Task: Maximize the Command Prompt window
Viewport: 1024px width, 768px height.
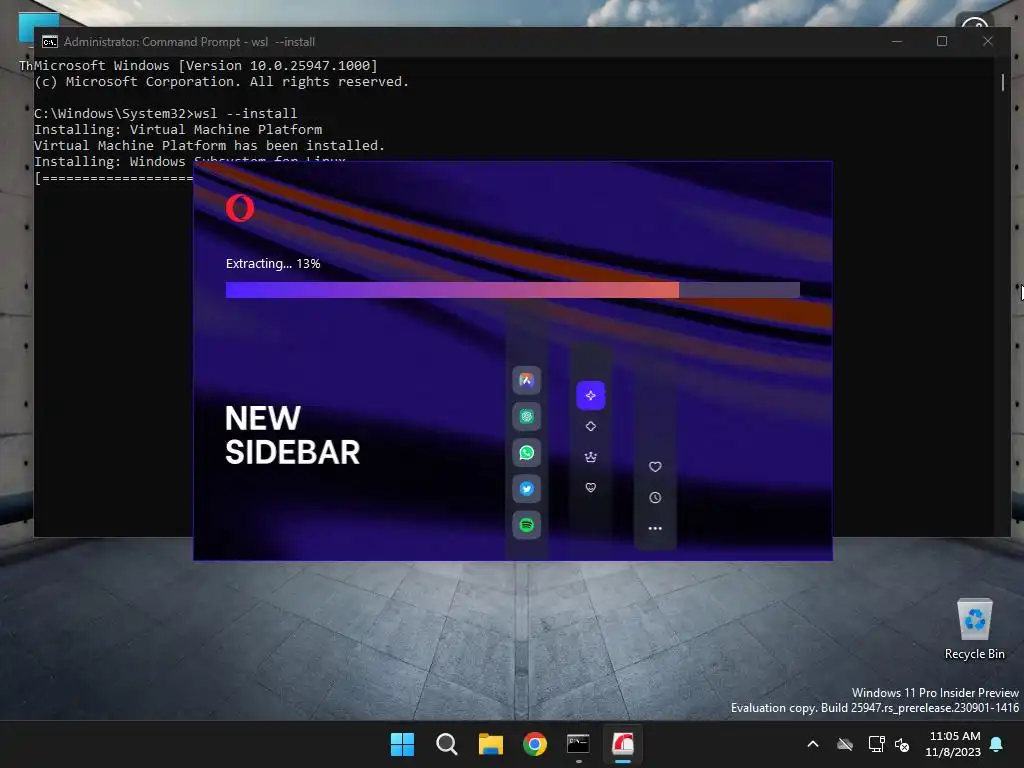Action: tap(942, 41)
